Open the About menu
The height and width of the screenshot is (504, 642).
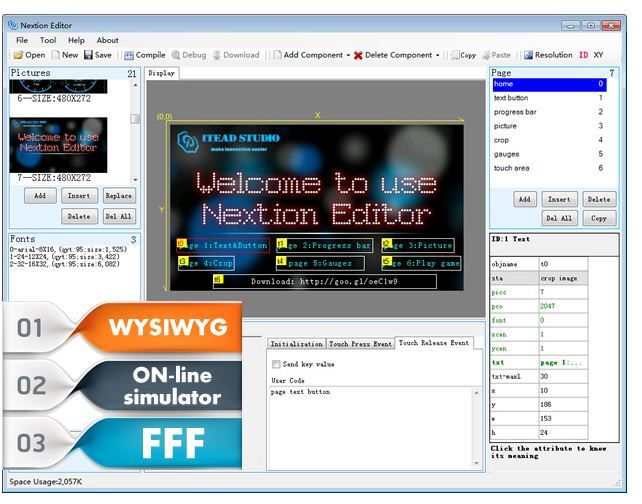click(107, 40)
